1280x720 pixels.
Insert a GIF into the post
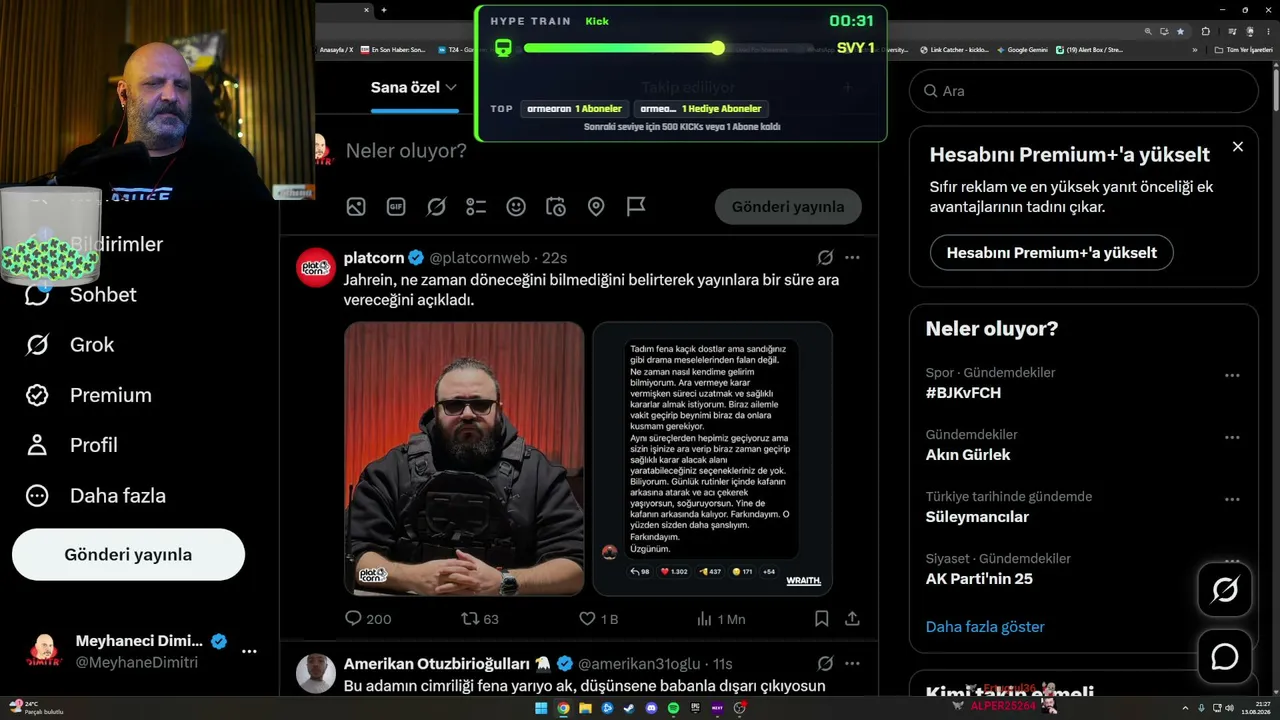(x=396, y=207)
